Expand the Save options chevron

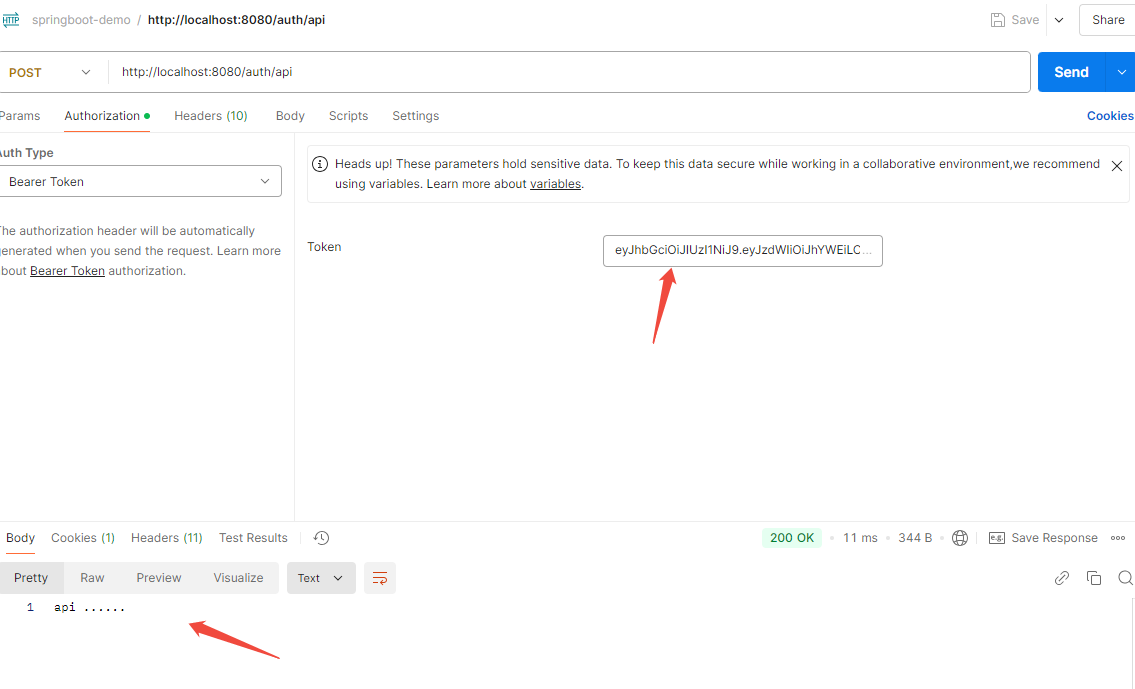(1059, 20)
